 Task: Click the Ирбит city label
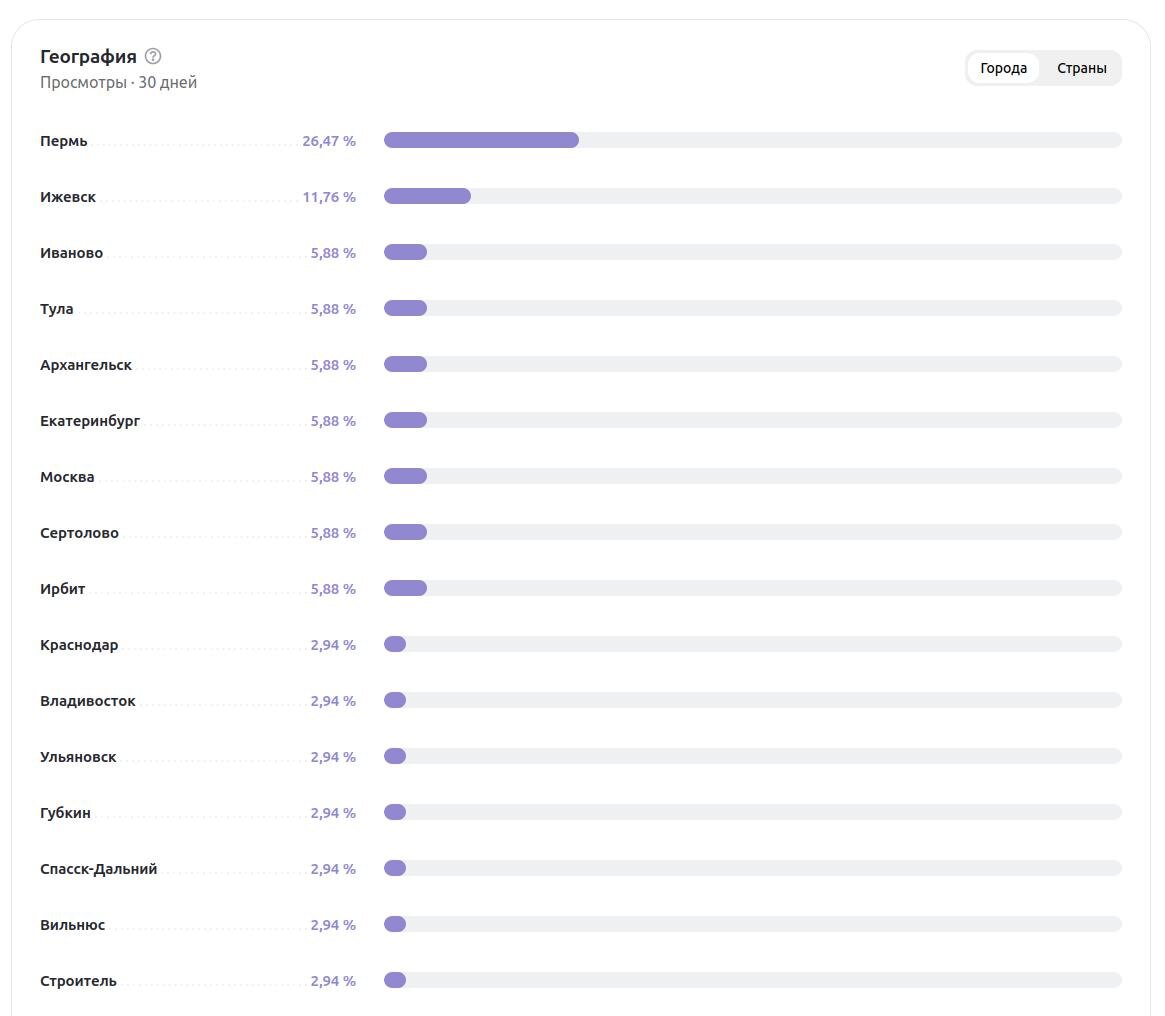coord(62,589)
